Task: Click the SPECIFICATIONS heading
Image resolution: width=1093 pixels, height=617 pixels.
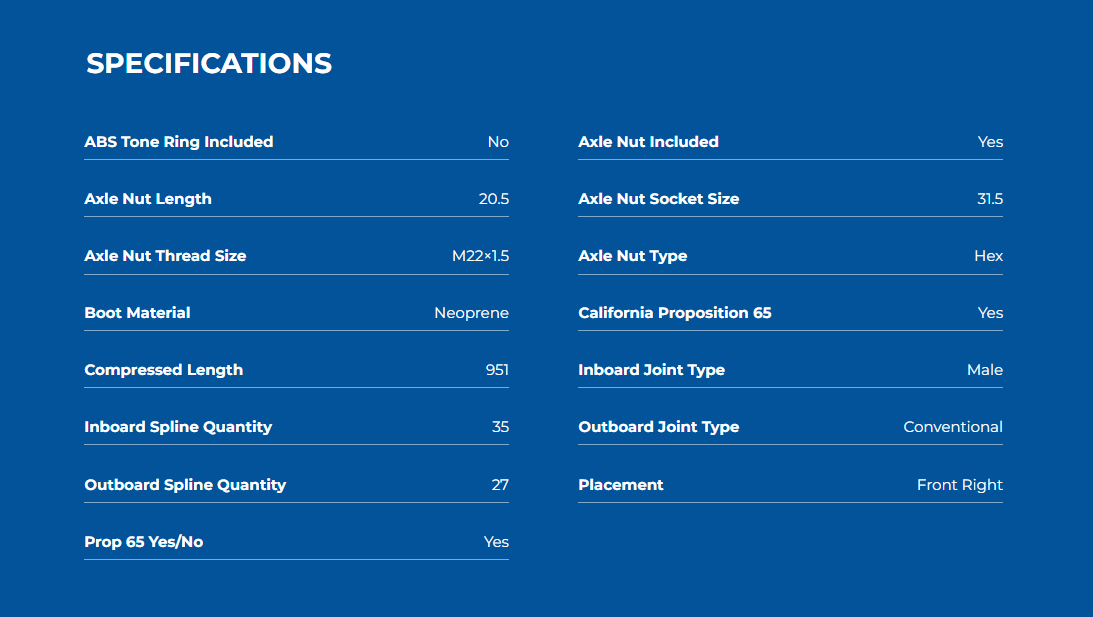Action: (209, 64)
